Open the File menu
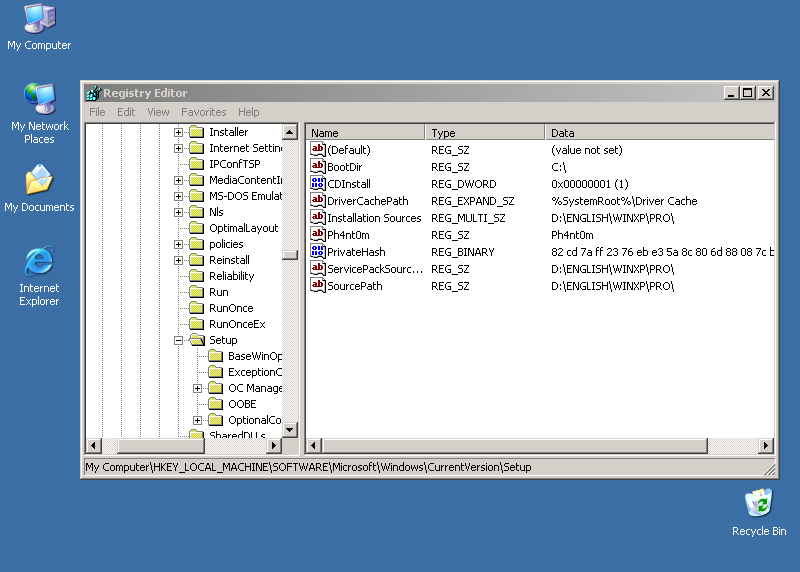The height and width of the screenshot is (572, 800). 97,112
